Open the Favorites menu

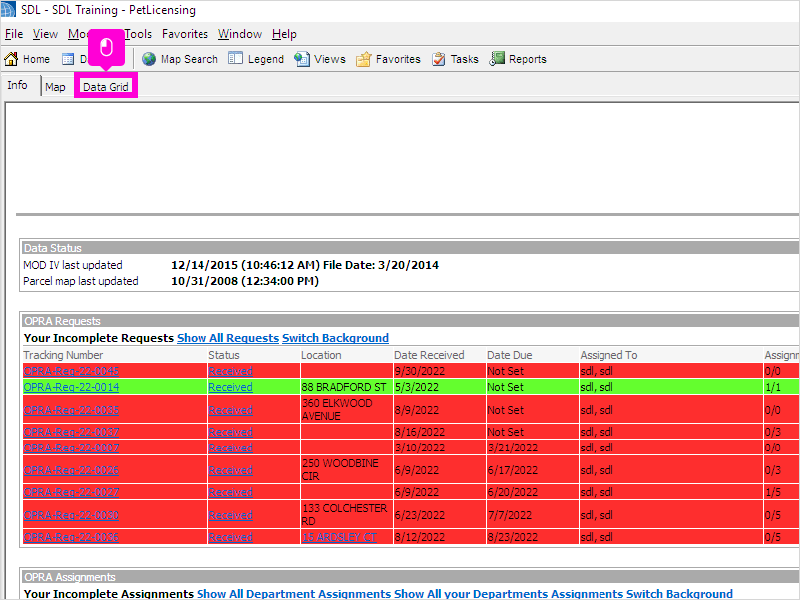pos(185,34)
